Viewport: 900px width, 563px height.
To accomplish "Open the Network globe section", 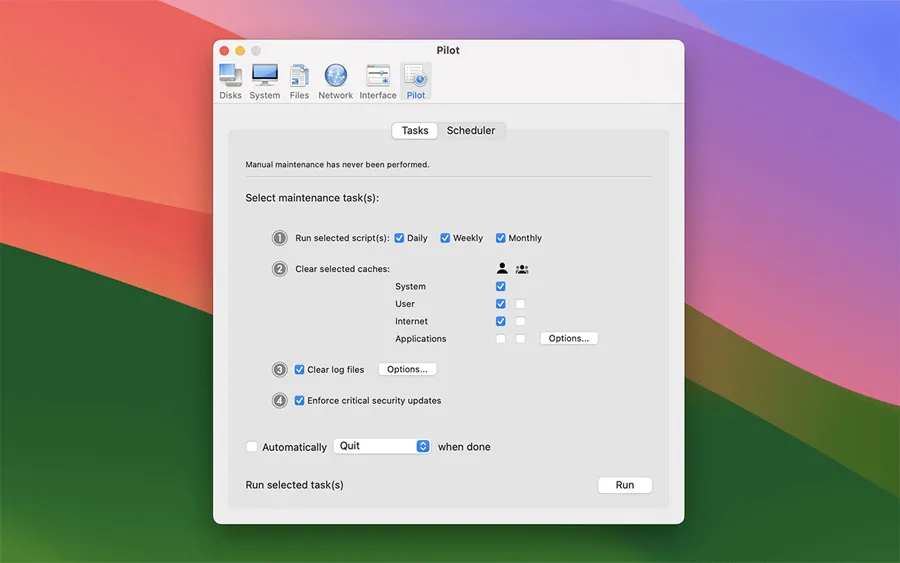I will (335, 81).
